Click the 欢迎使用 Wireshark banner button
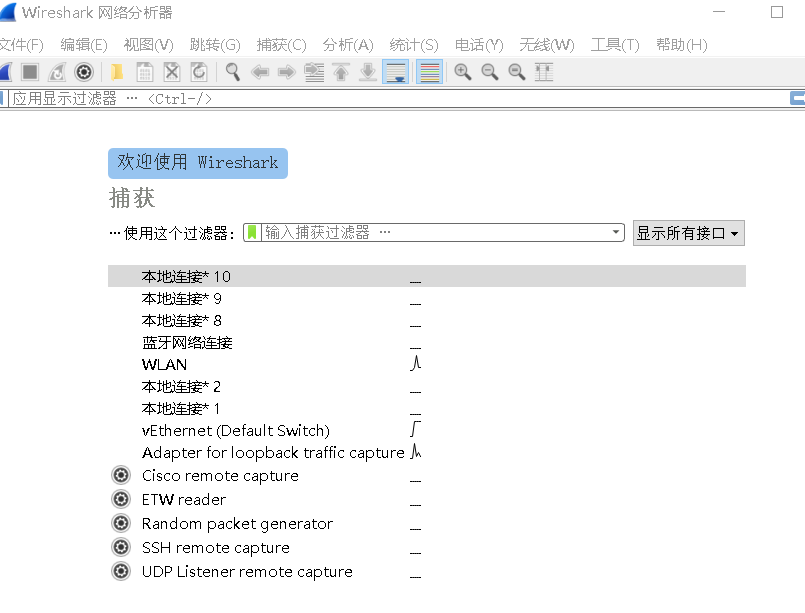This screenshot has width=805, height=613. tap(197, 163)
